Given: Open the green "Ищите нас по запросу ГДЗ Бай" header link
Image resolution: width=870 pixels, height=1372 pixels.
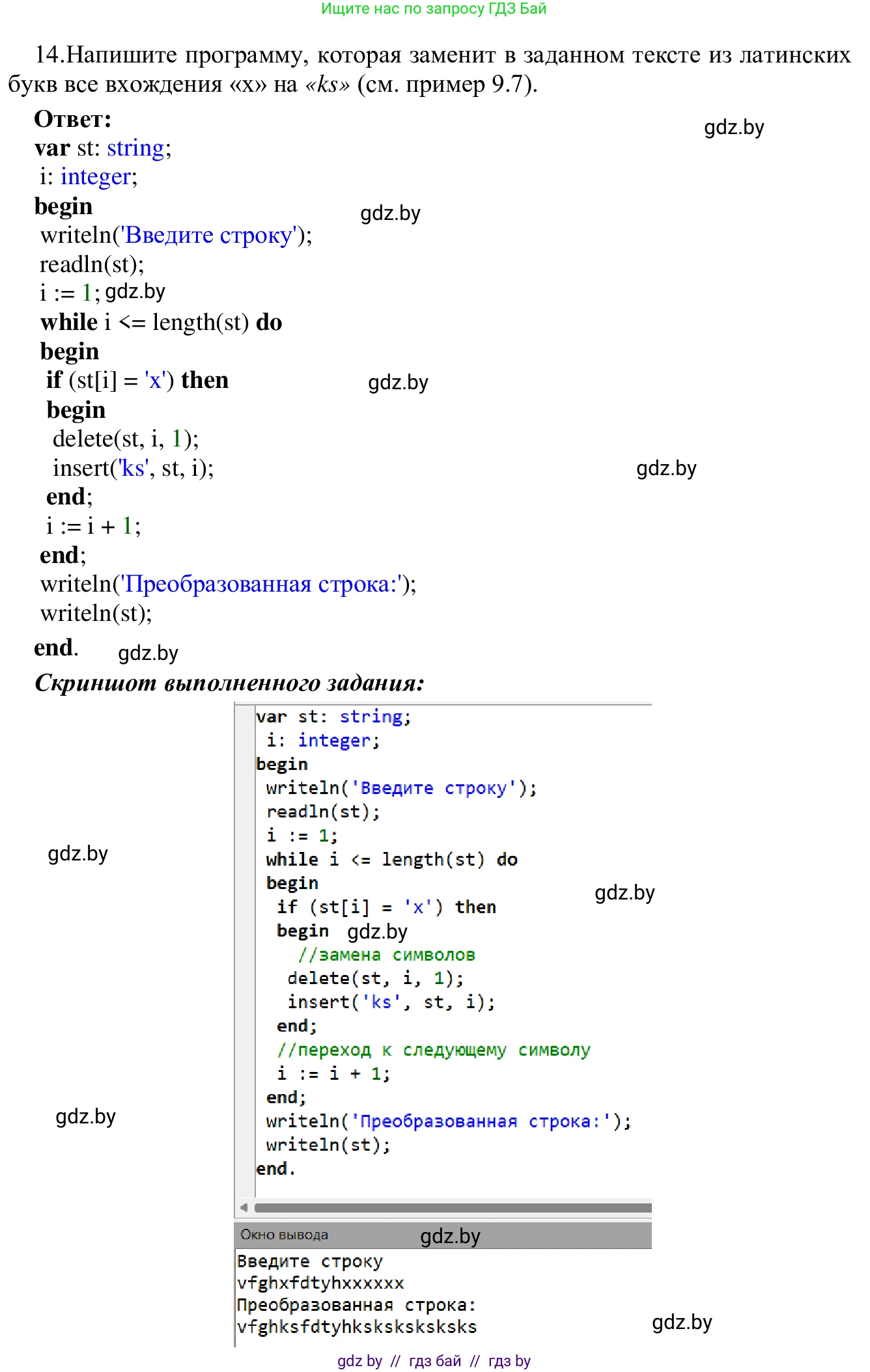Looking at the screenshot, I should pos(434,9).
